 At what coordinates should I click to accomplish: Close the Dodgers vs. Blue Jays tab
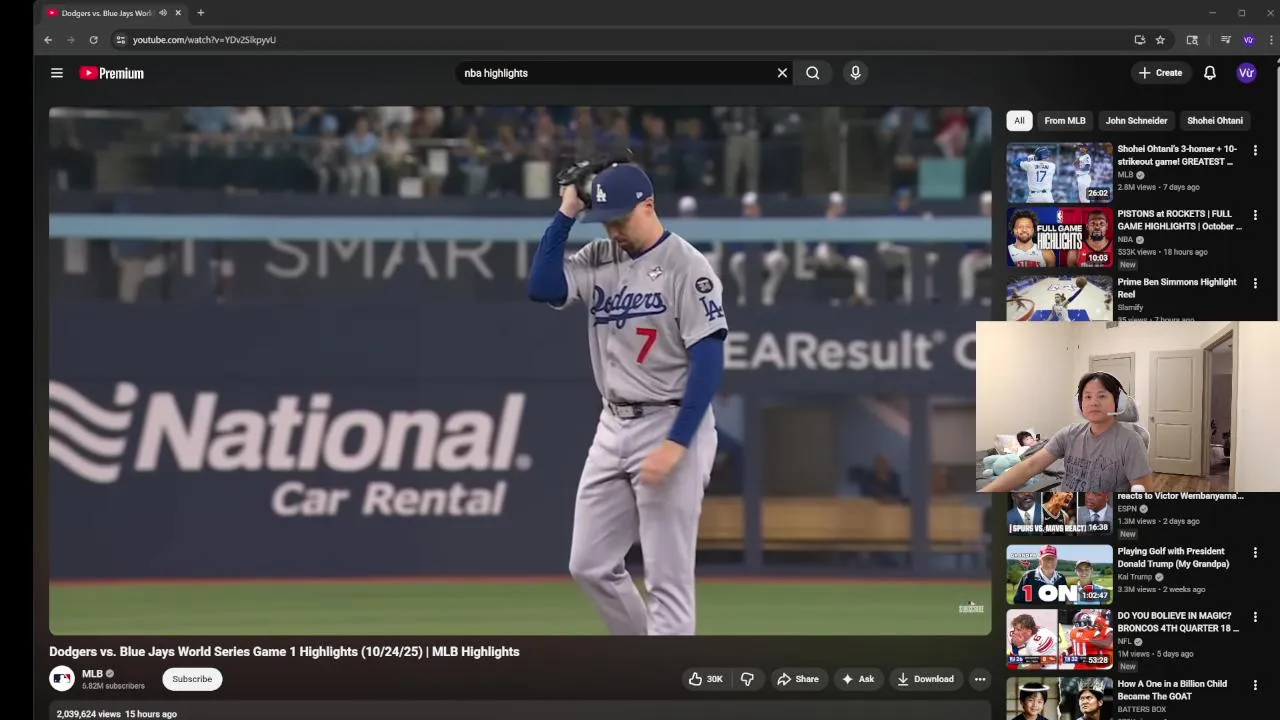coord(178,13)
